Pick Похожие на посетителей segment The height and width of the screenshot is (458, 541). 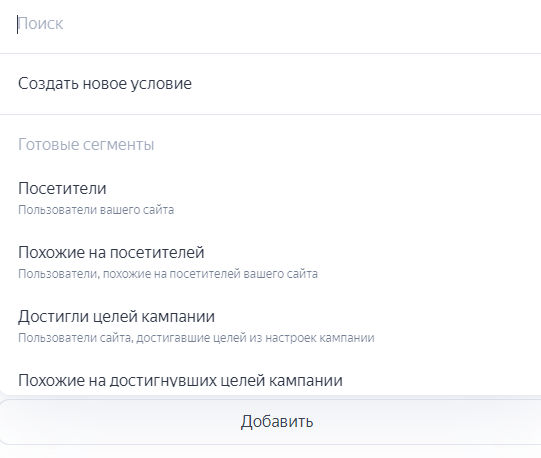coord(270,262)
